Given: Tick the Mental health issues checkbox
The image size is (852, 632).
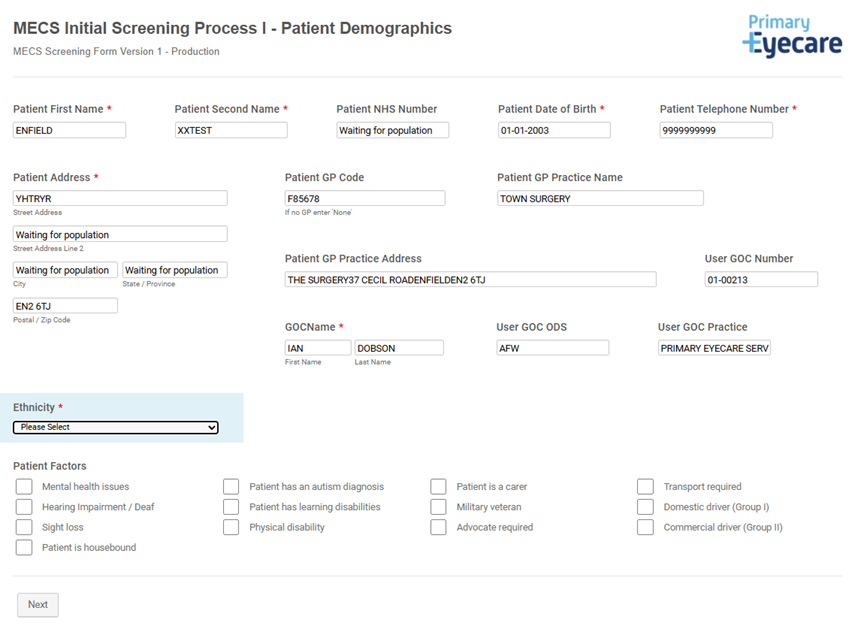Looking at the screenshot, I should pos(24,486).
